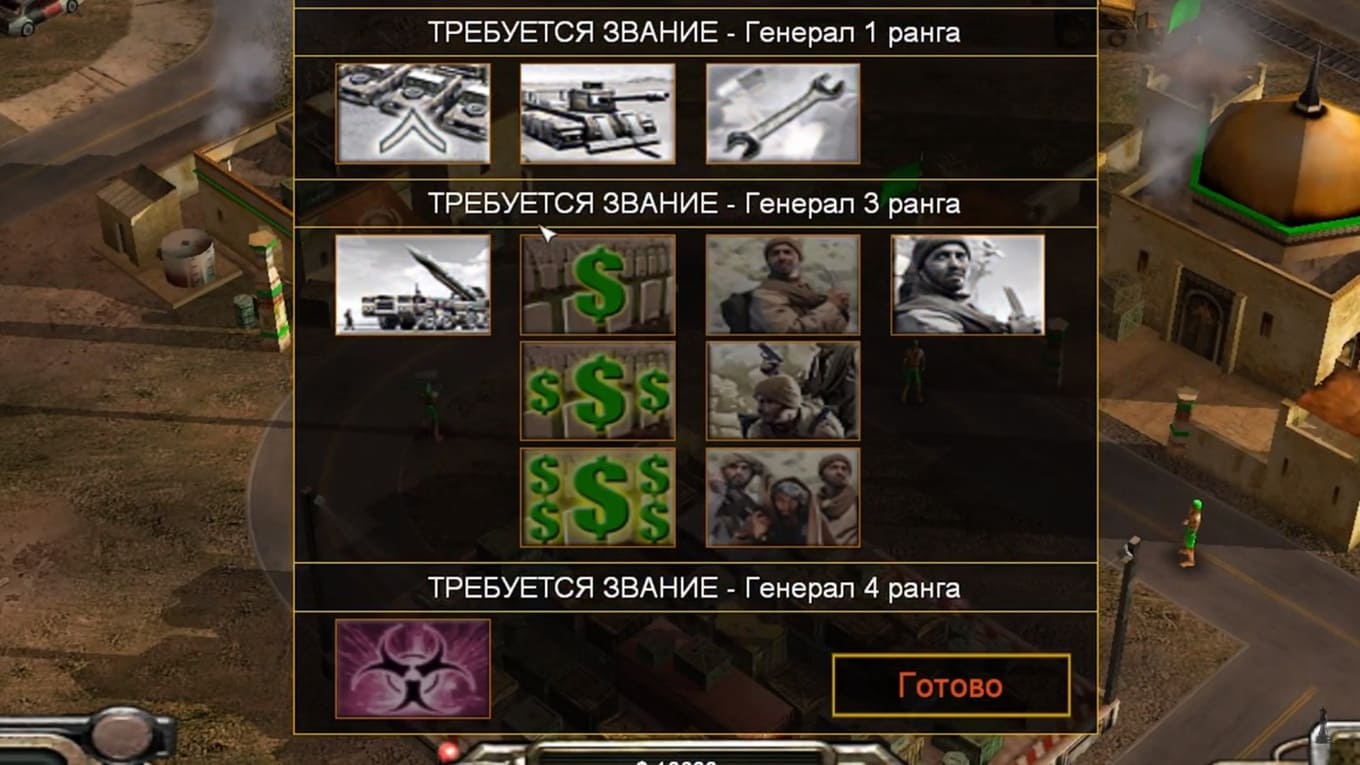
Task: Select the single rebel ambush icon
Action: pyautogui.click(x=783, y=285)
